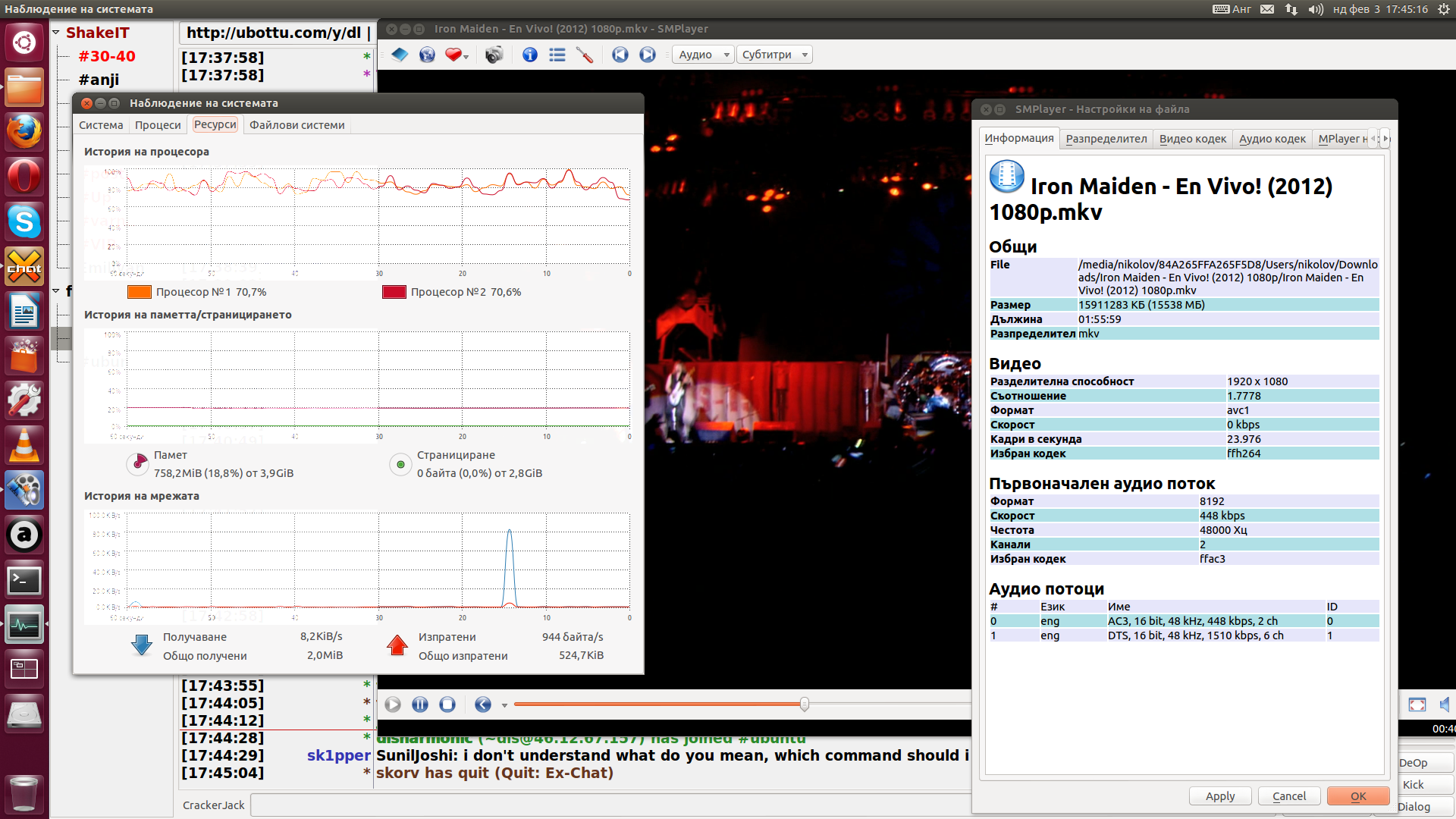
Task: Open the Files manager launcher icon
Action: coord(24,87)
